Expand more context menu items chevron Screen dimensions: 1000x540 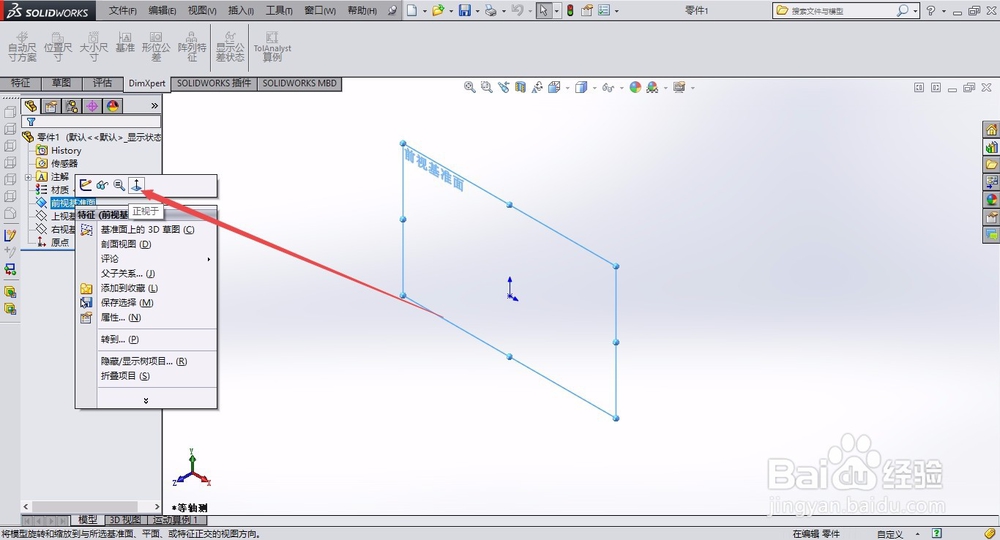click(146, 400)
